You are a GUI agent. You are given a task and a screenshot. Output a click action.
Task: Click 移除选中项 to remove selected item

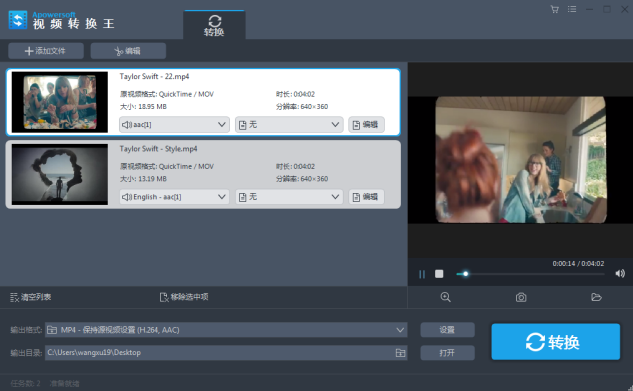point(184,297)
